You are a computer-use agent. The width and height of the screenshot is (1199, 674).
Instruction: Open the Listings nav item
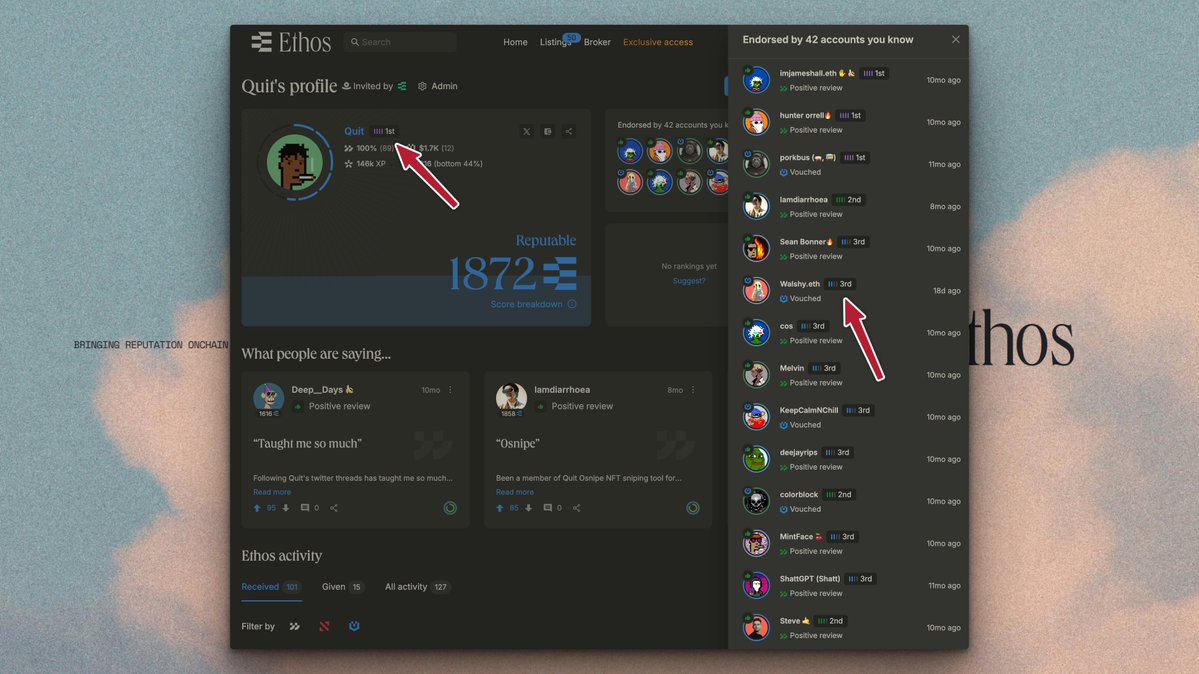coord(556,42)
